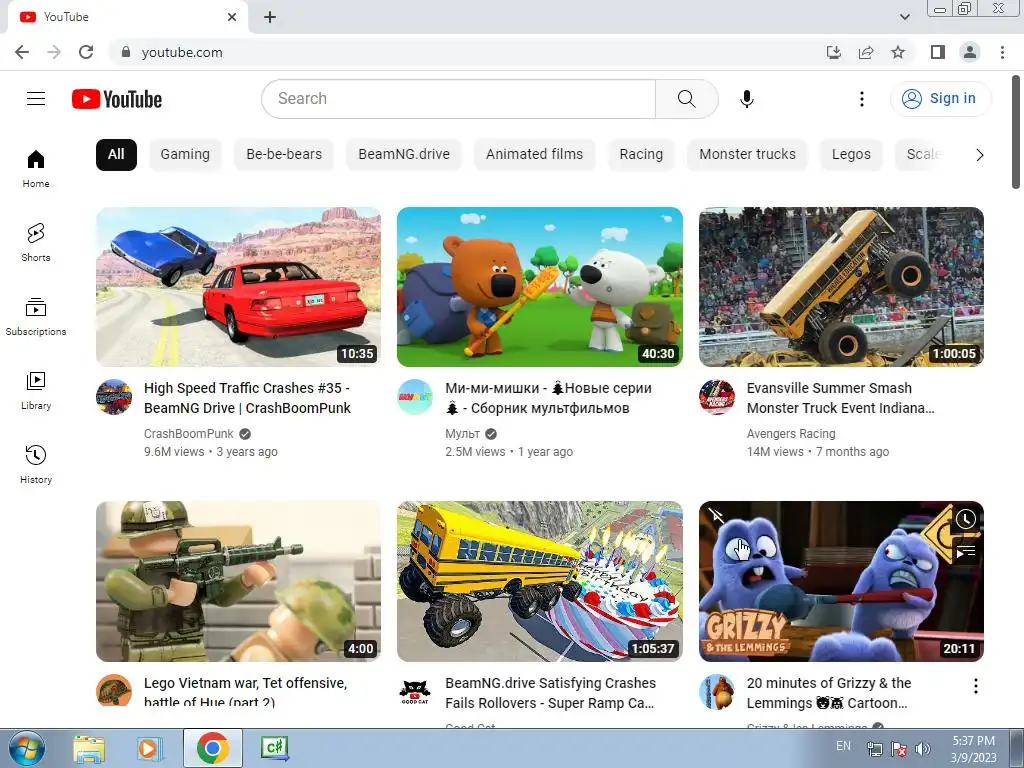Screen dimensions: 1024x768
Task: Click volume speaker tray icon
Action: (922, 748)
